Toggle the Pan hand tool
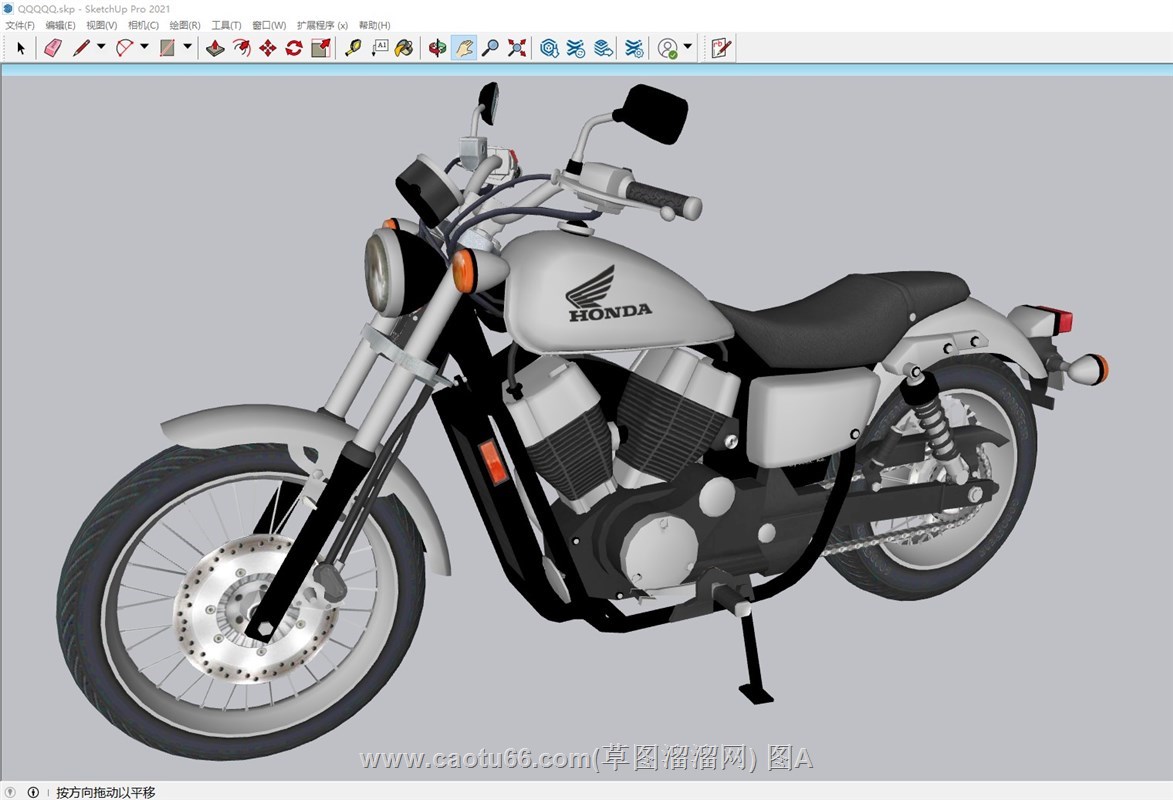Screen dimensions: 1173x800 point(463,47)
